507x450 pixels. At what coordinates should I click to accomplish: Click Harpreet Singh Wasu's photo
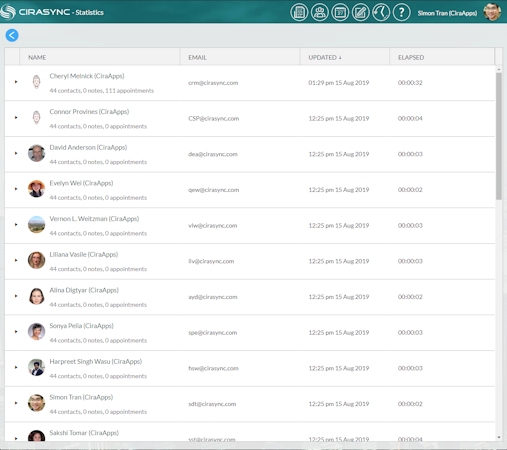36,367
